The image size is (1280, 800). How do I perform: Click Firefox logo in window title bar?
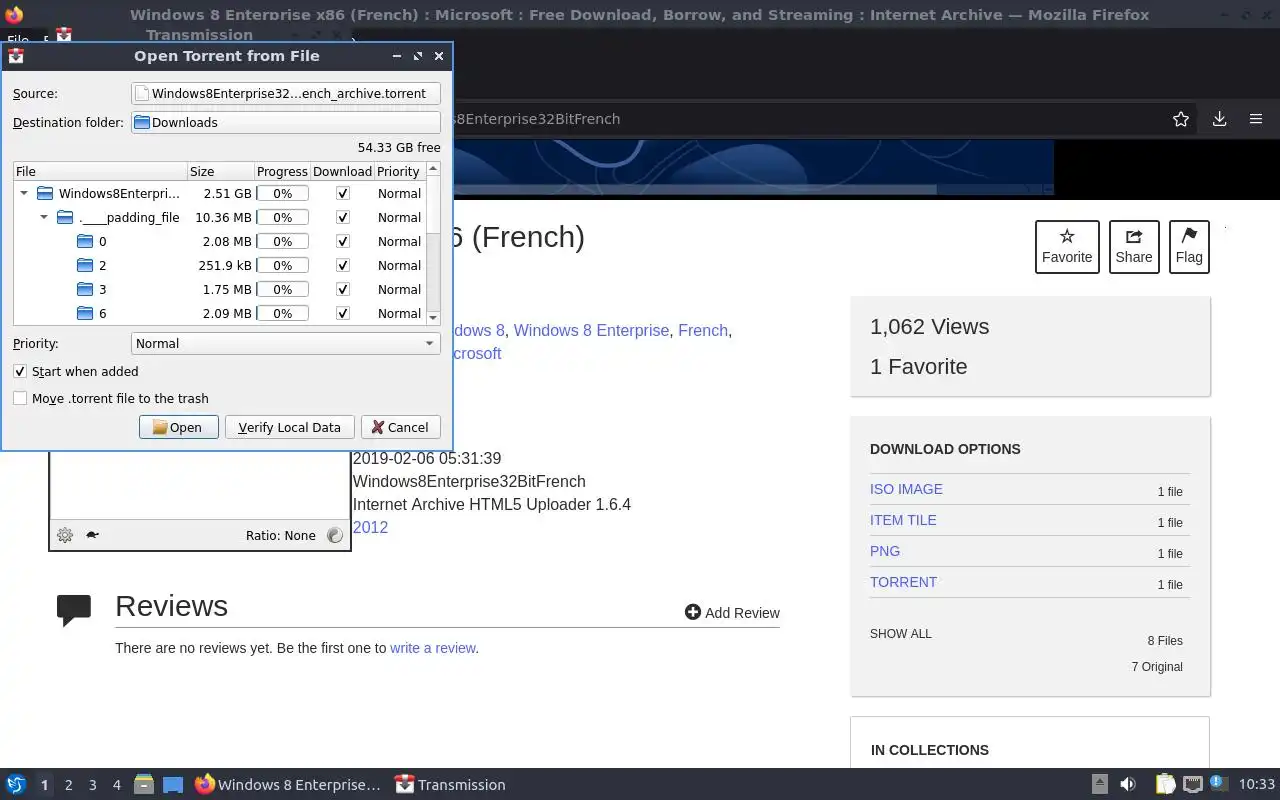(14, 15)
